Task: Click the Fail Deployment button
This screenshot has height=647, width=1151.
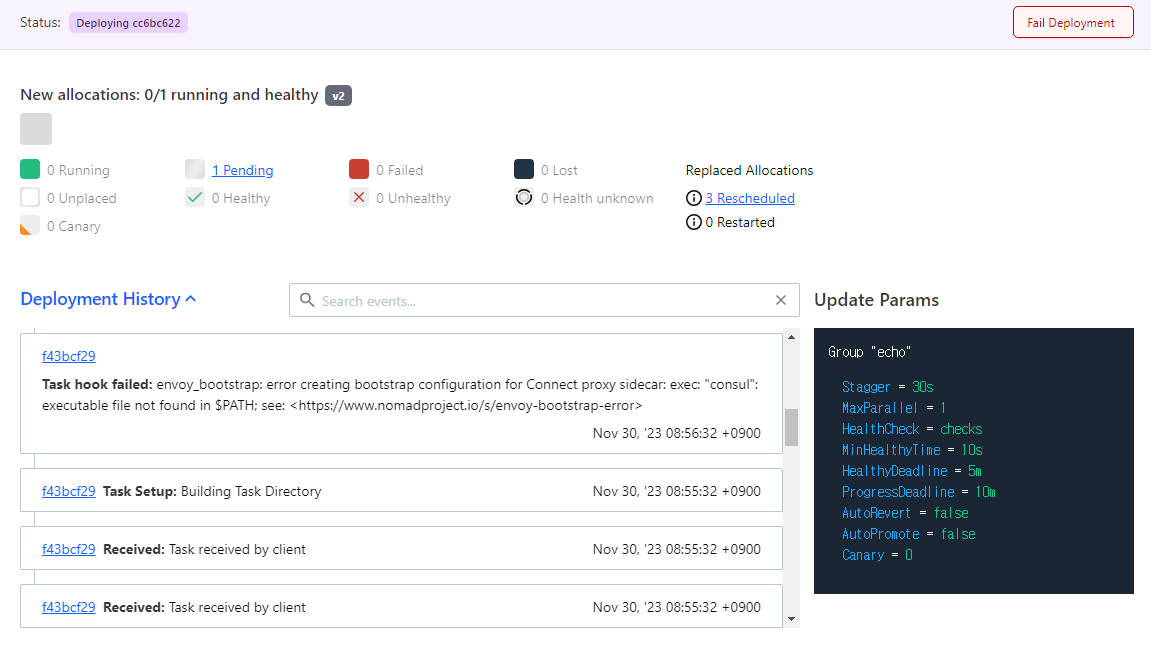Action: pos(1072,23)
